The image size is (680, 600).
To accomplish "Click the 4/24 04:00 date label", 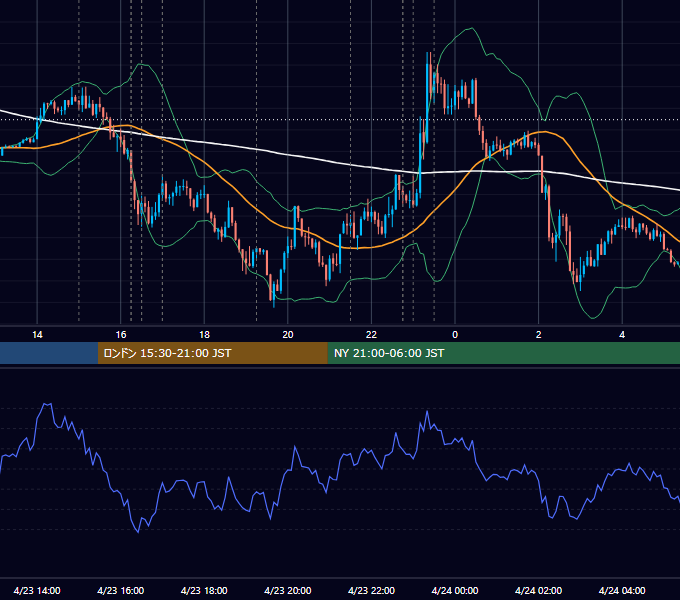I will [622, 590].
